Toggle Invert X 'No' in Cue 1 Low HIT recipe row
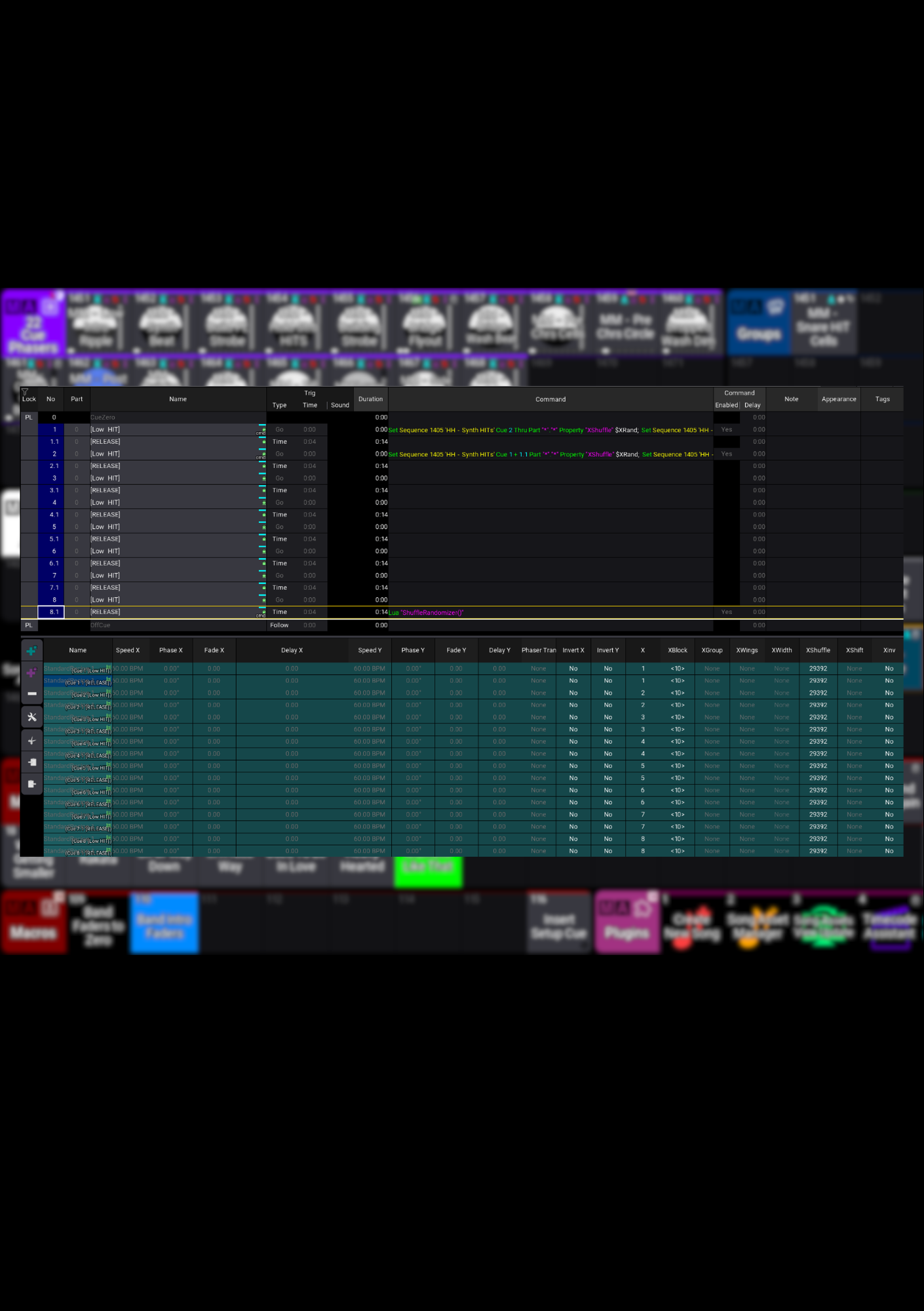Screen dimensions: 924x1311 coord(573,669)
